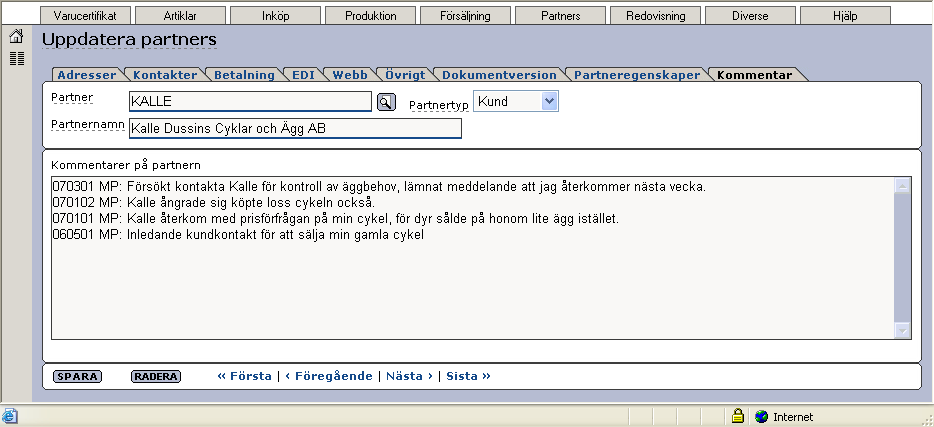The width and height of the screenshot is (934, 427).
Task: Switch to the Kontakter tab
Action: (x=165, y=75)
